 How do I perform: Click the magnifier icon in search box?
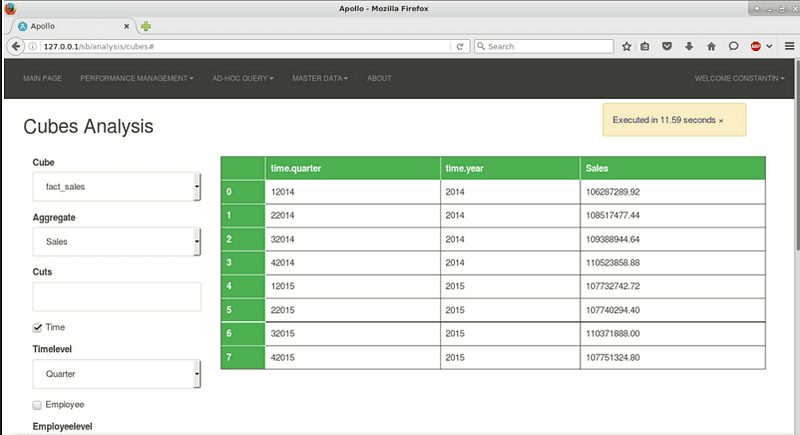click(481, 46)
